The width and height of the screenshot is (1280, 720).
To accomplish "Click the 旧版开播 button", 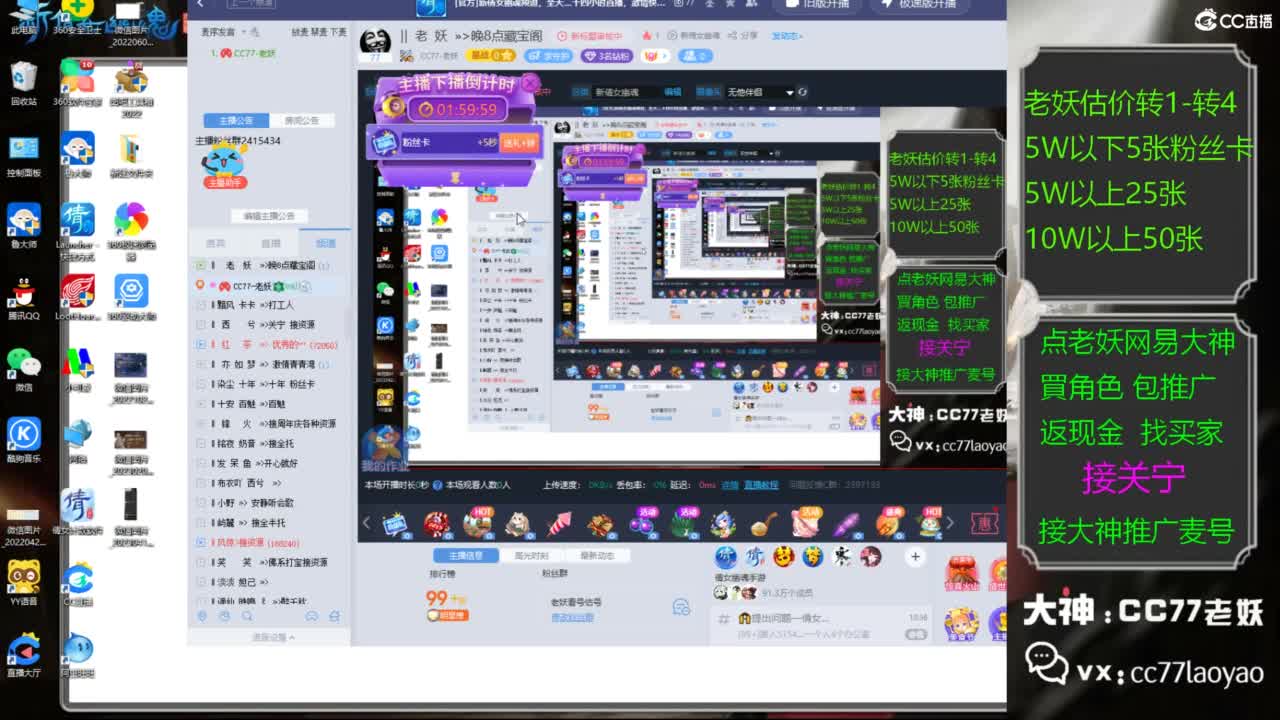I will 819,4.
